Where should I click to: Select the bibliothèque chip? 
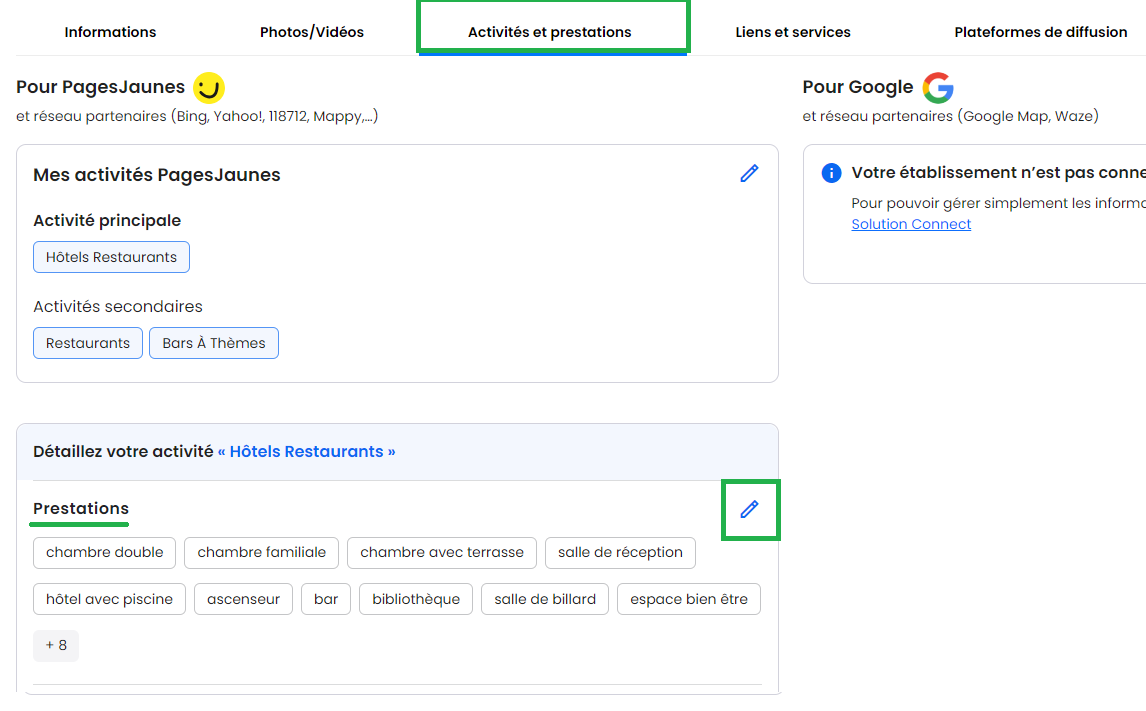coord(416,599)
